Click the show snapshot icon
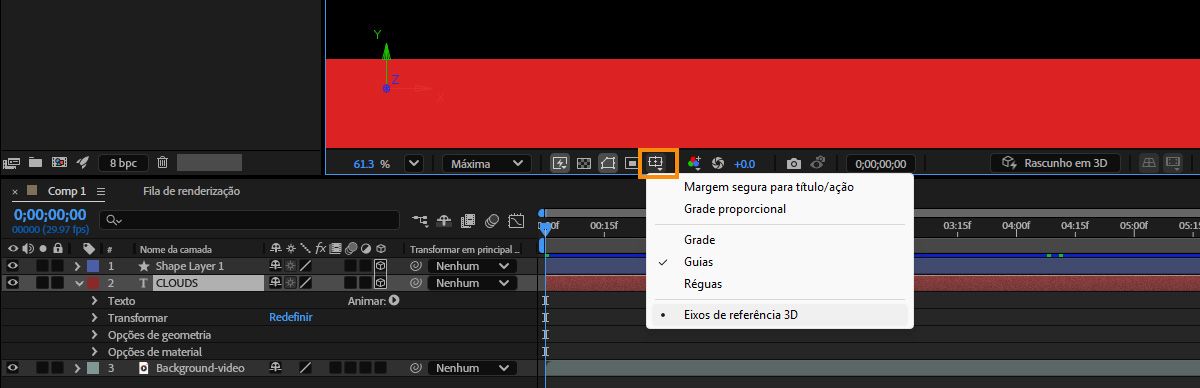Image resolution: width=1200 pixels, height=388 pixels. pyautogui.click(x=817, y=163)
